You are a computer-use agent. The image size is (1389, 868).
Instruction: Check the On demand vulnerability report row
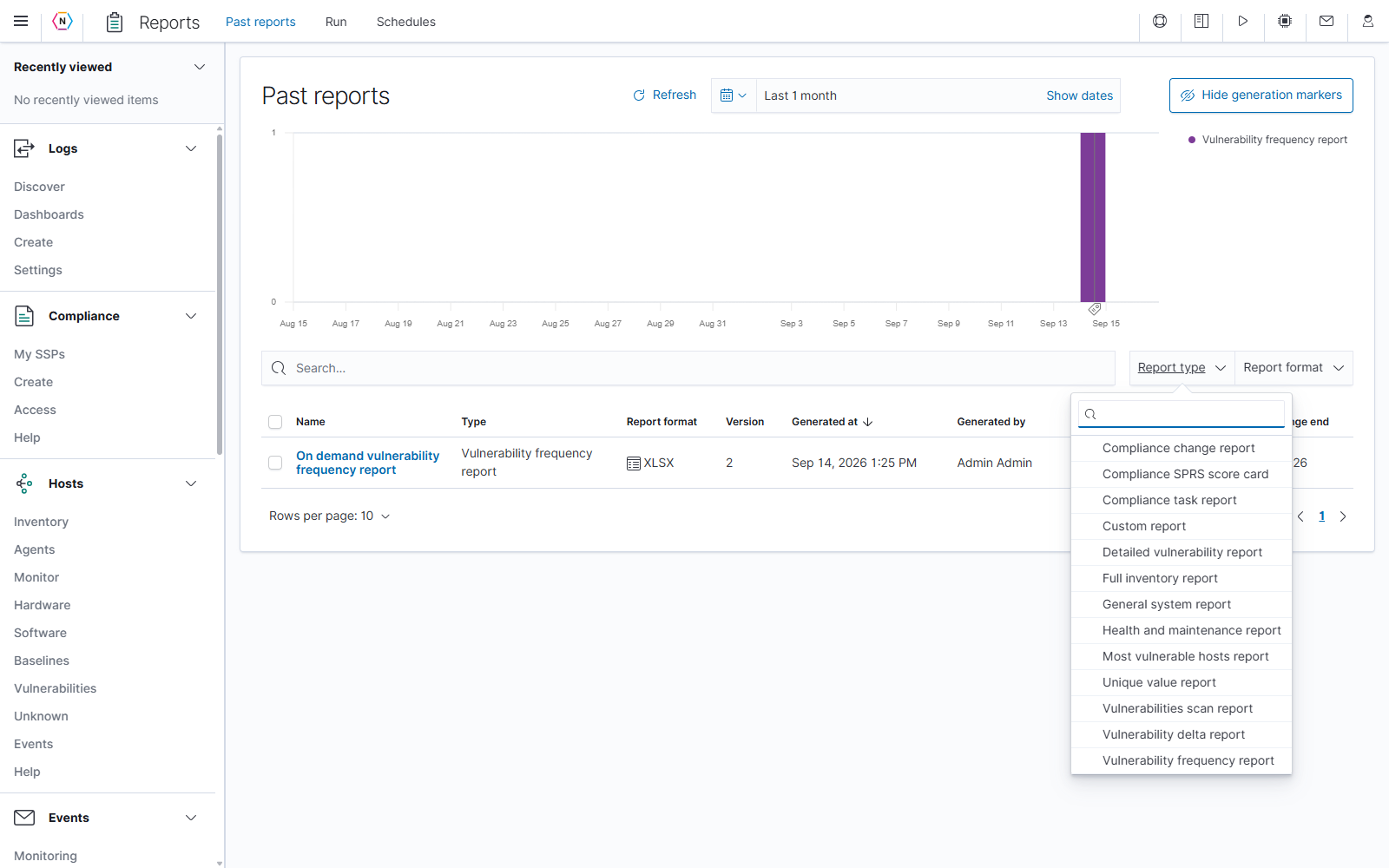click(275, 463)
